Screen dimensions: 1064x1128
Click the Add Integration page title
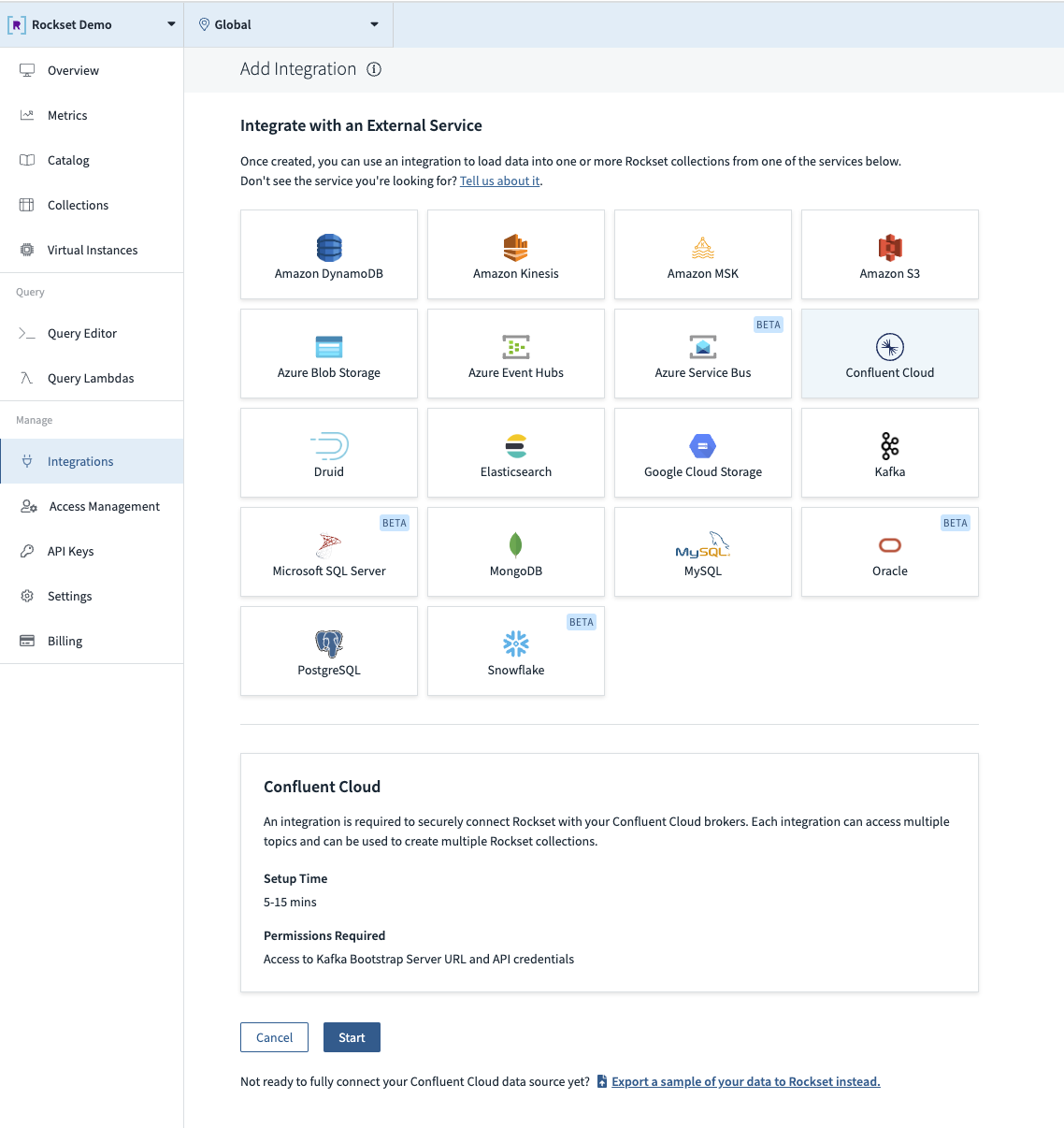[x=298, y=69]
